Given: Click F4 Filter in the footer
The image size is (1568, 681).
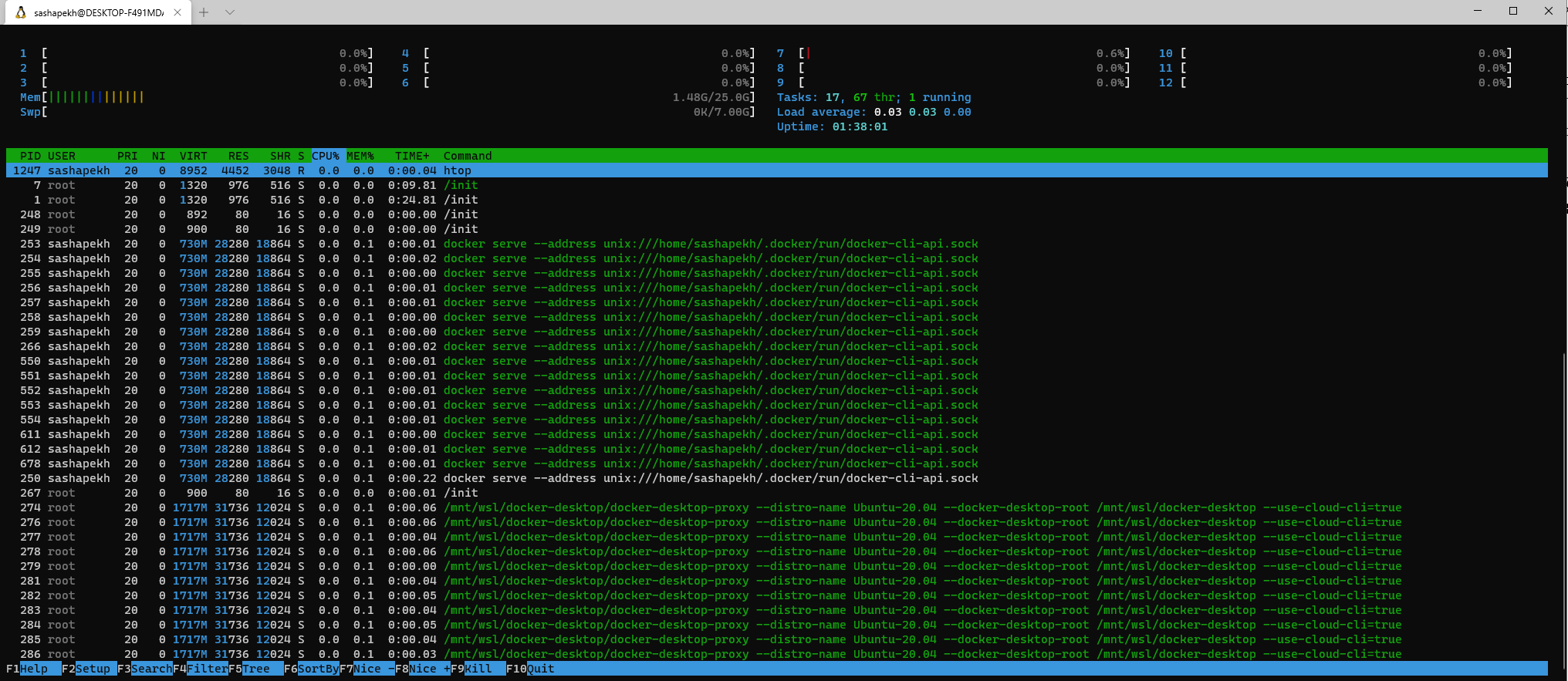Looking at the screenshot, I should (201, 669).
